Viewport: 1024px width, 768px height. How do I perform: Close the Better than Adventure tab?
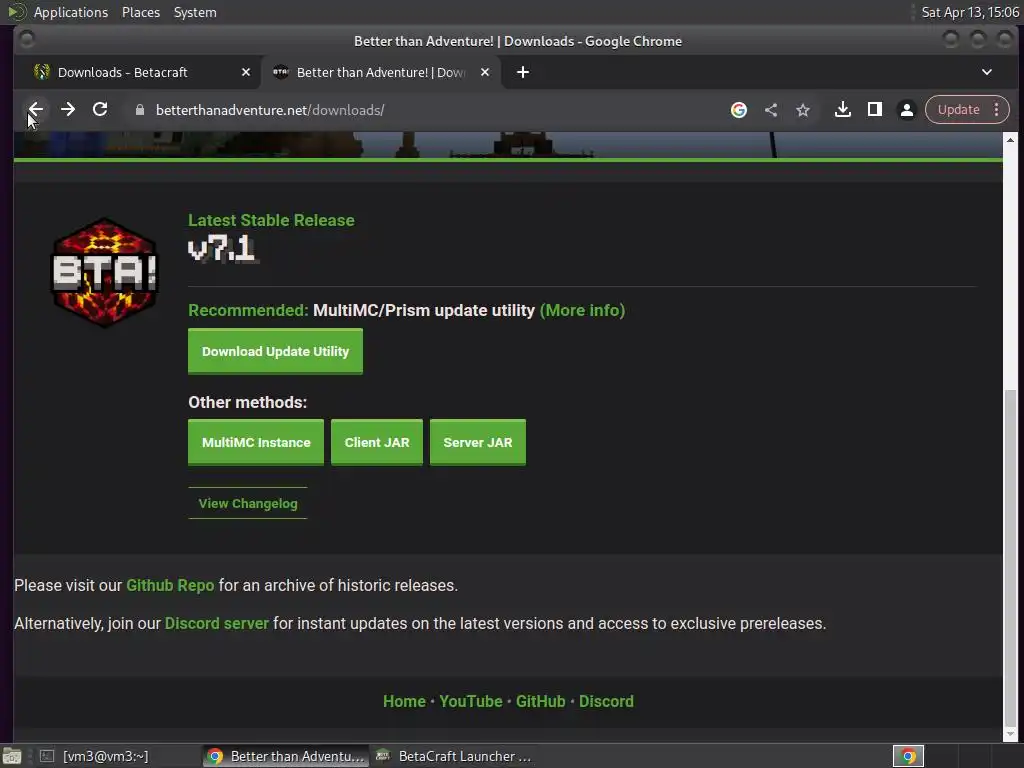coord(485,72)
